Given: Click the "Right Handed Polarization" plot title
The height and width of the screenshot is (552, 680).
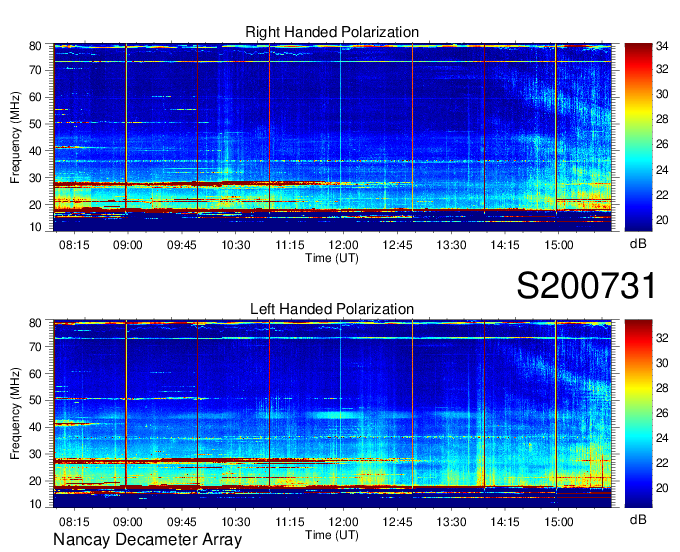Looking at the screenshot, I should tap(332, 32).
